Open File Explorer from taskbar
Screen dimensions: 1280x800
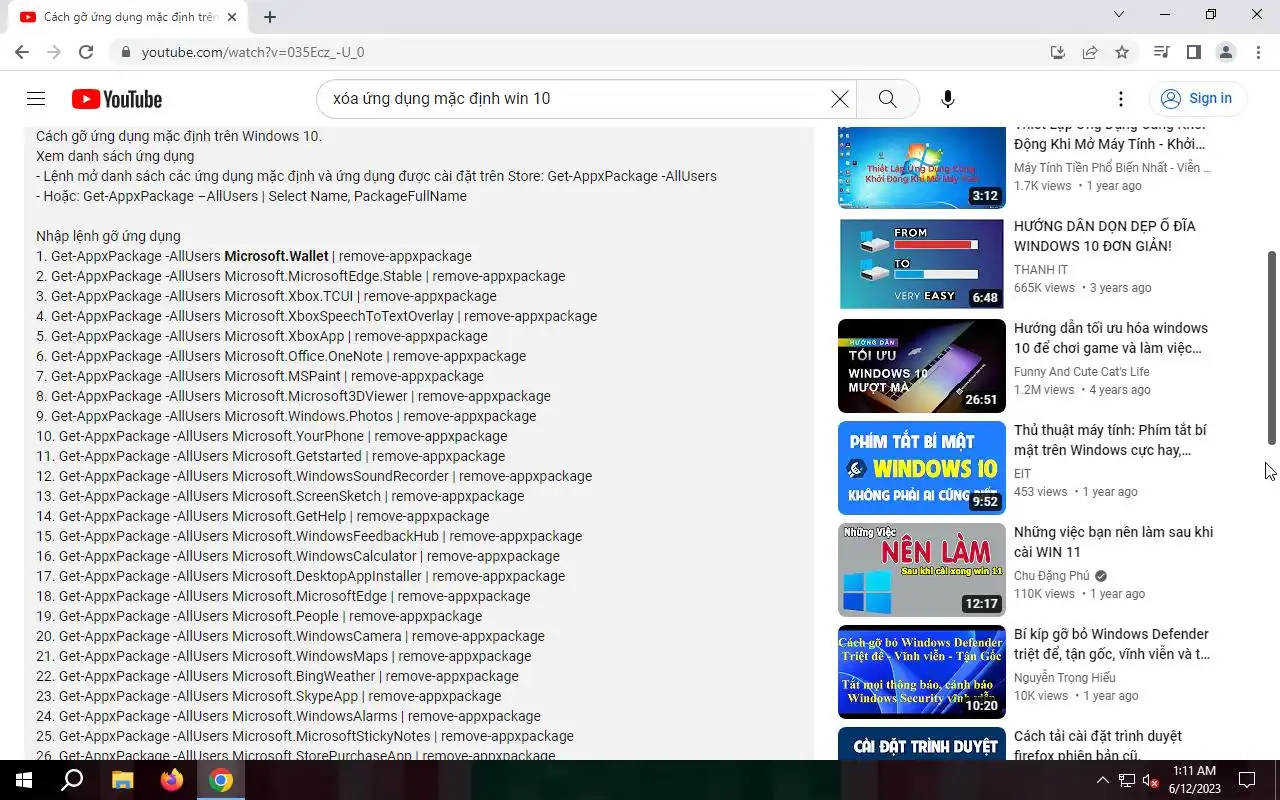click(x=122, y=780)
